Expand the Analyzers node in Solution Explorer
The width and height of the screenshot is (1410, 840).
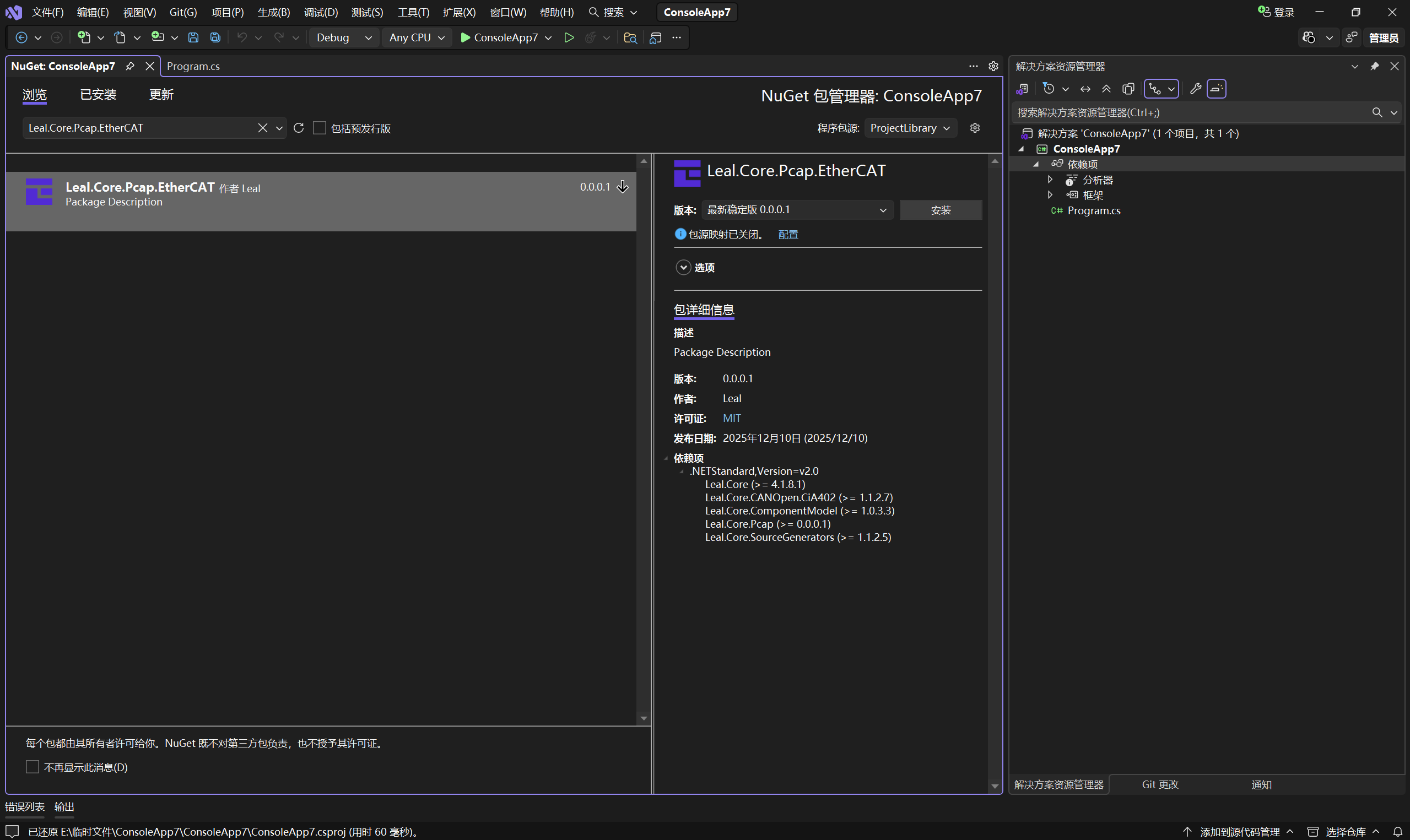(x=1050, y=180)
